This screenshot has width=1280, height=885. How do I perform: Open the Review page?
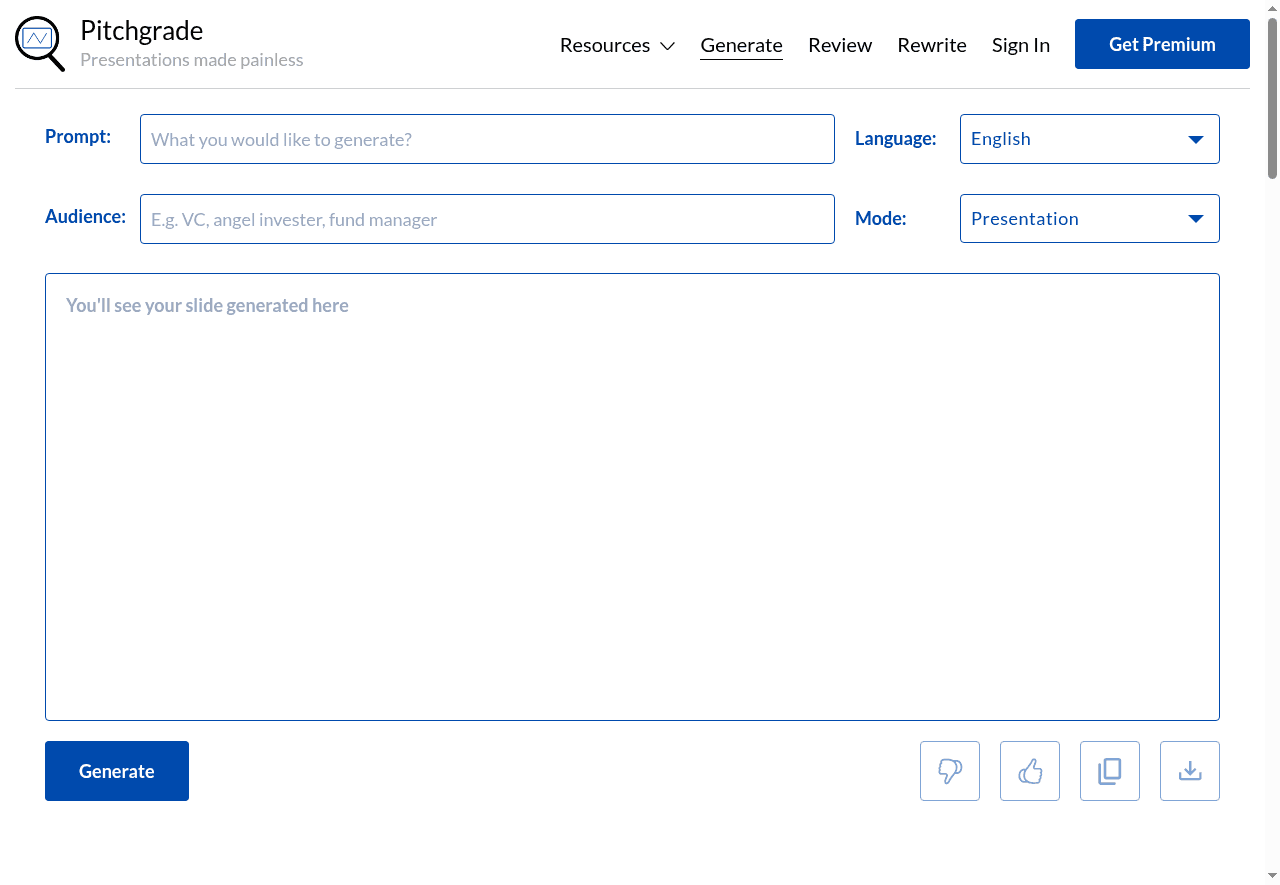pos(840,45)
